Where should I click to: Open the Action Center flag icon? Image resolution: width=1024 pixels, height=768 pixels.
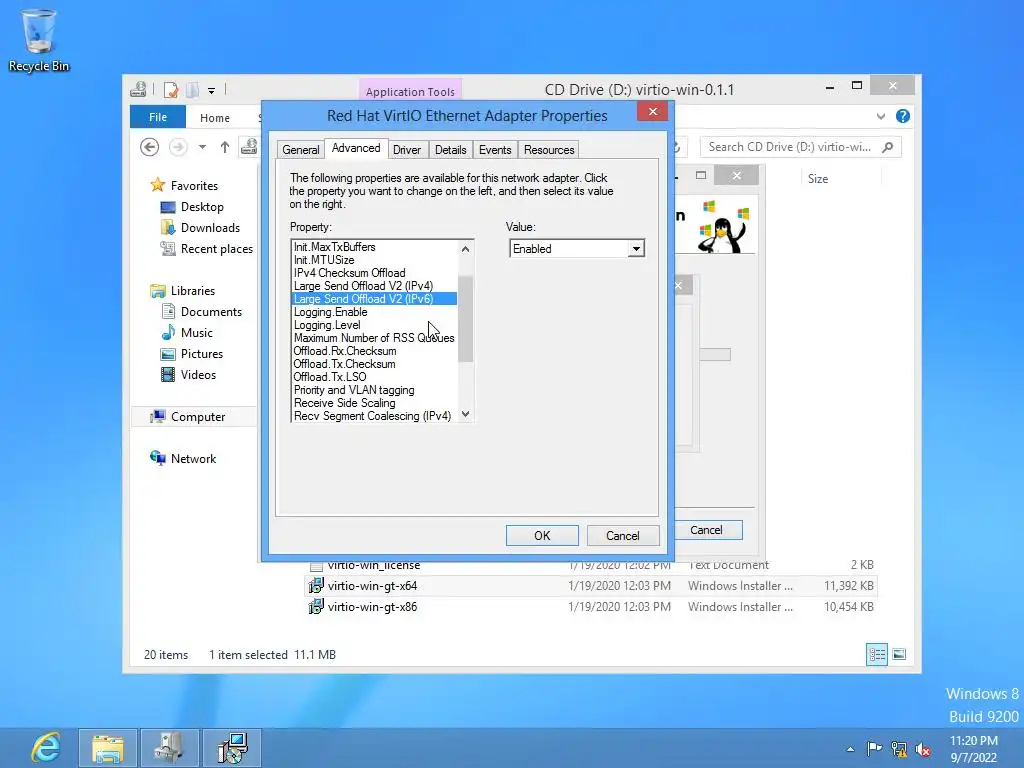click(x=874, y=749)
